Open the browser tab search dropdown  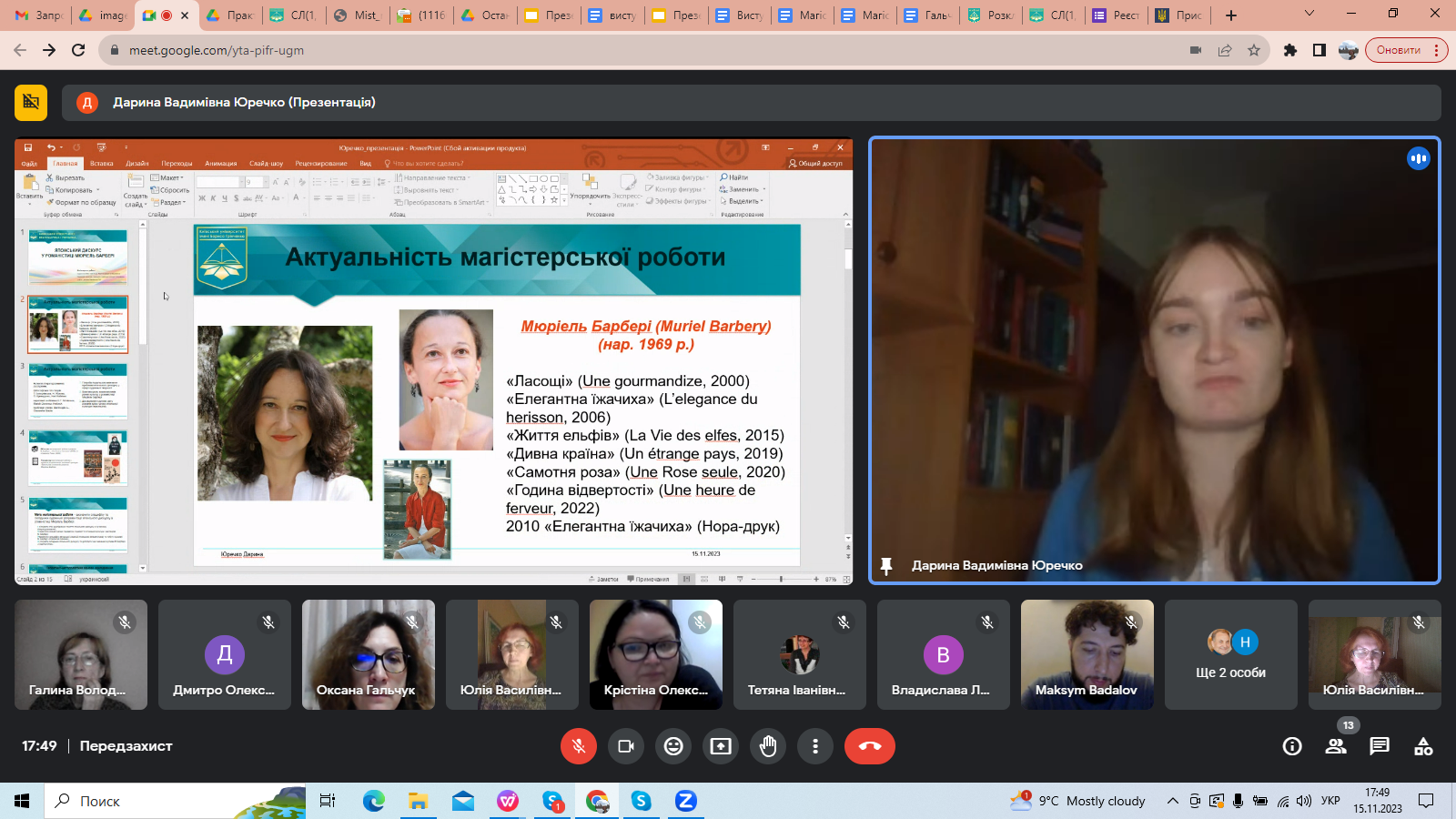[1309, 14]
